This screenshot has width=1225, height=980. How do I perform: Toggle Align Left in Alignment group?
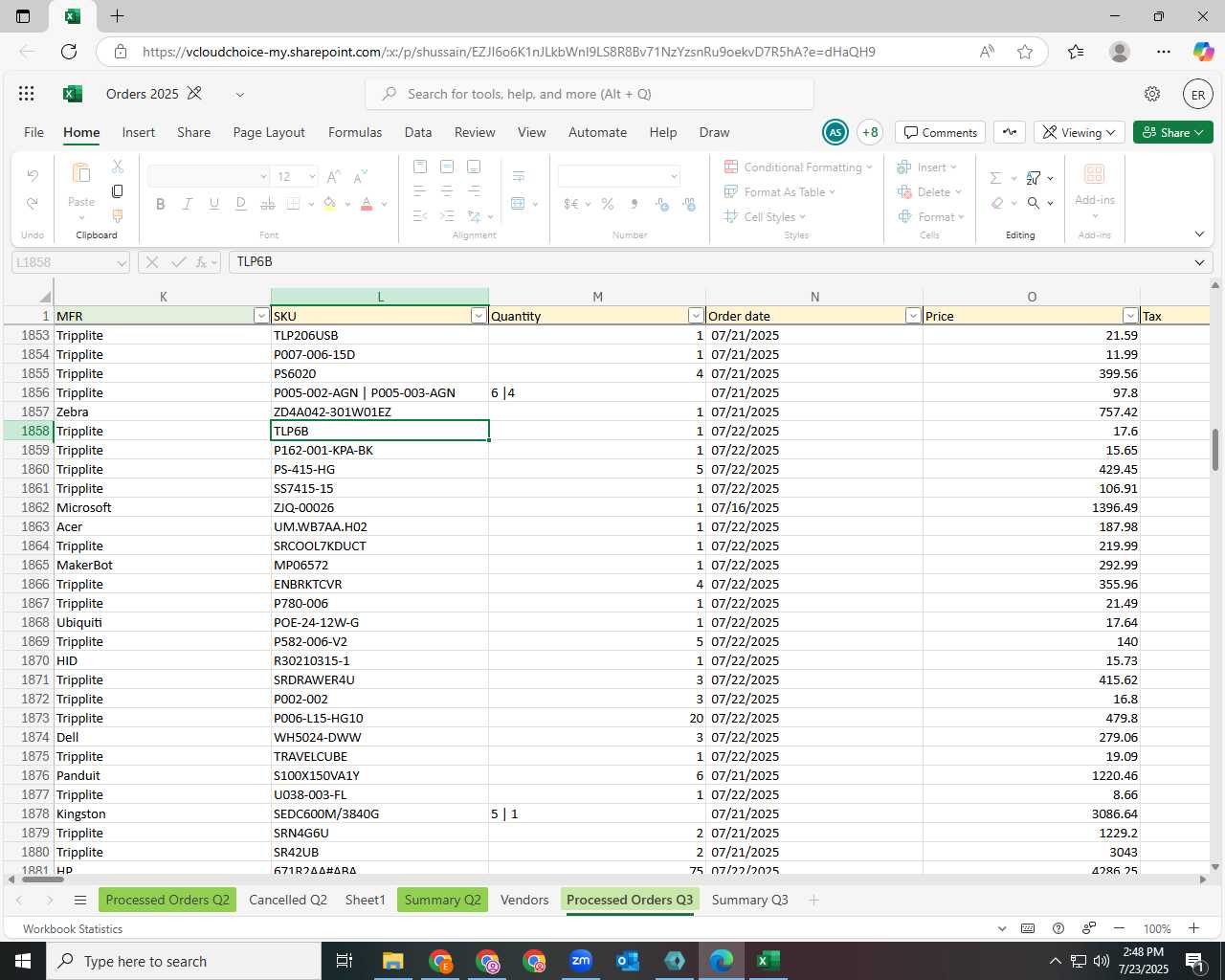click(x=420, y=191)
